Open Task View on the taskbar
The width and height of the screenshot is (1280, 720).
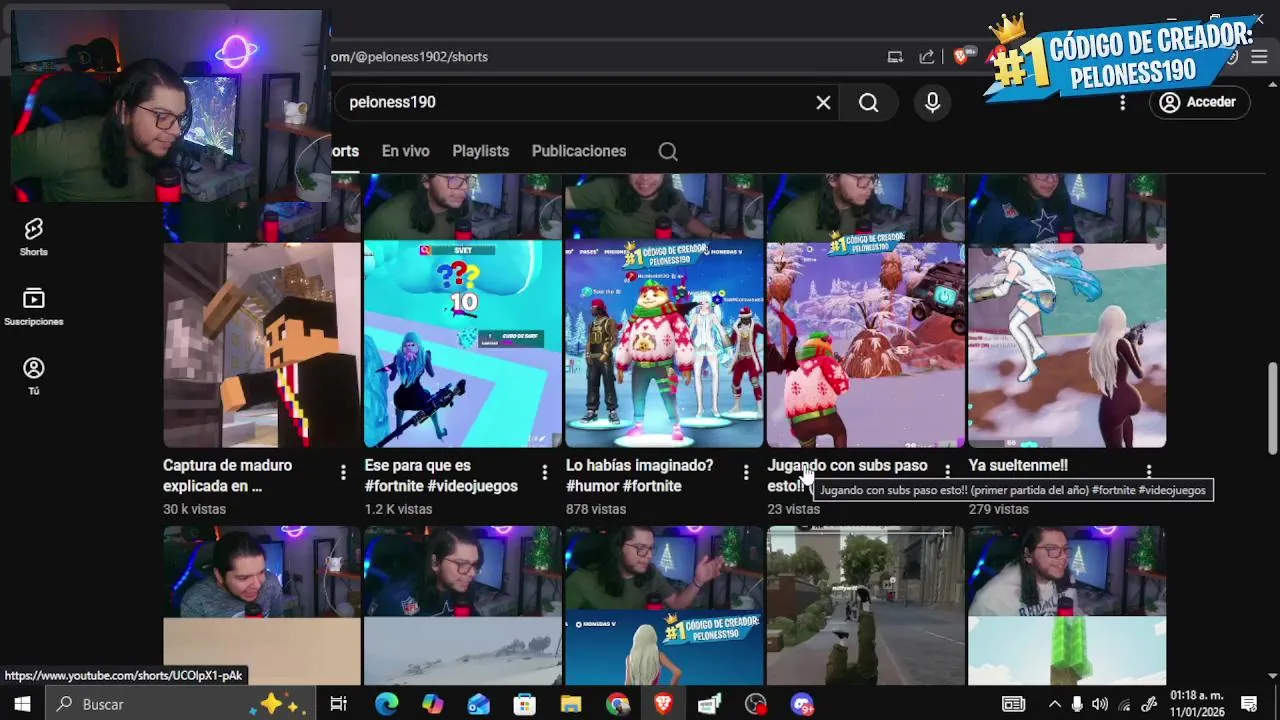tap(338, 704)
